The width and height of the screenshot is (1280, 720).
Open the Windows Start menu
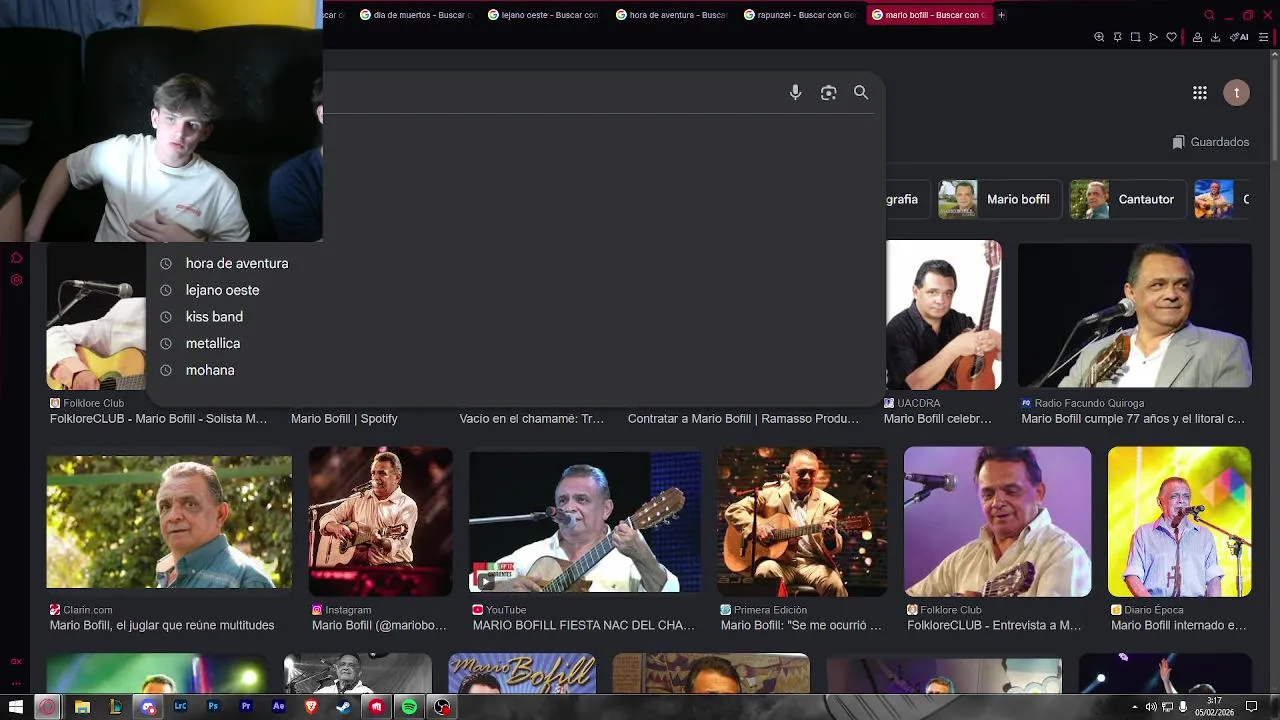tap(15, 707)
